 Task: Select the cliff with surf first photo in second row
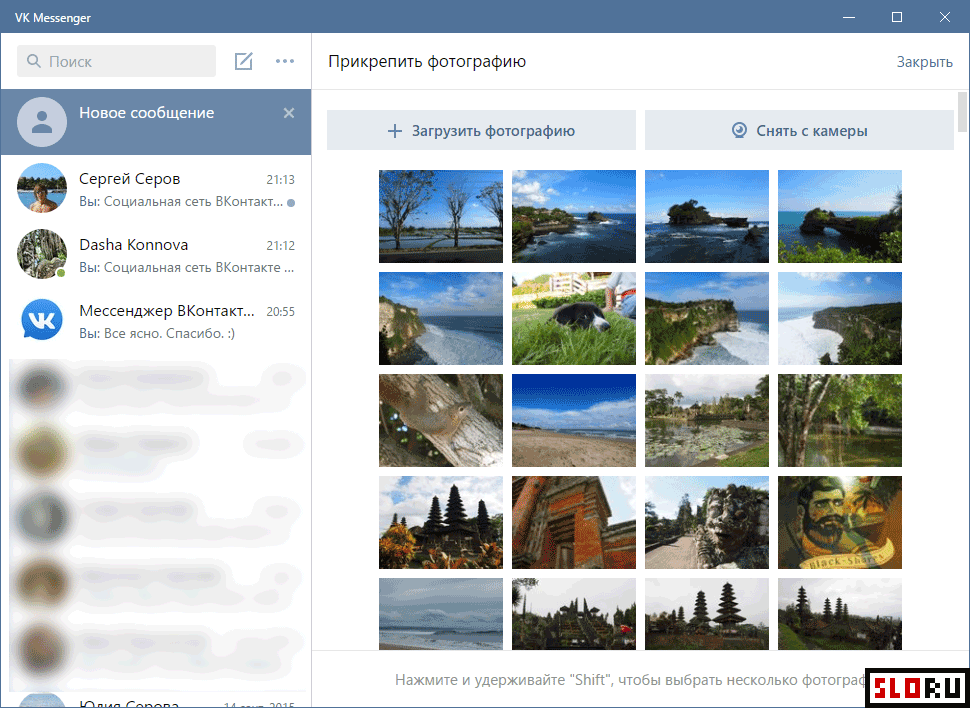coord(441,319)
